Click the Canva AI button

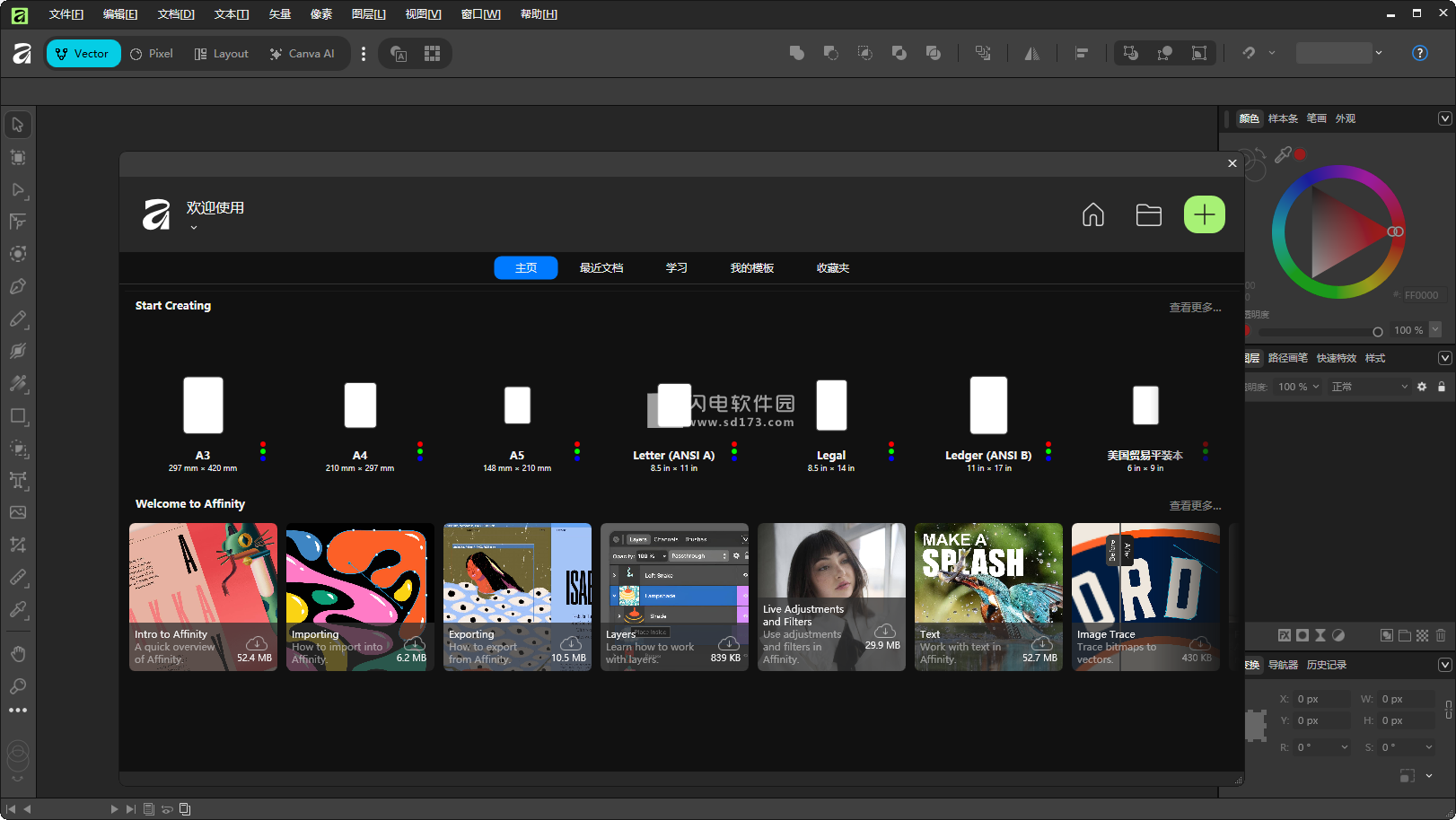[302, 54]
